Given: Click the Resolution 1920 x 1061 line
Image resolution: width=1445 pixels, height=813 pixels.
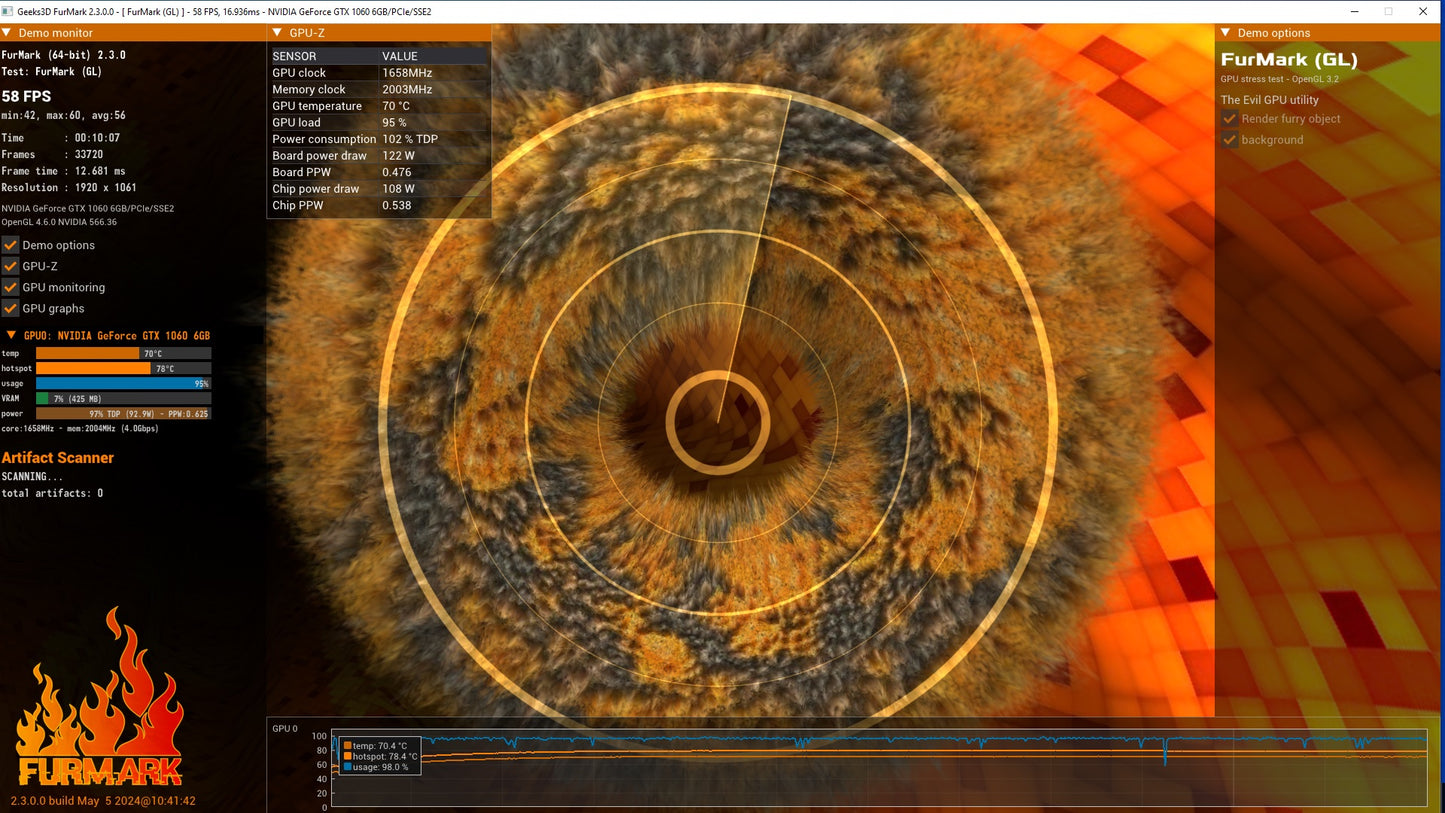Looking at the screenshot, I should click(x=69, y=187).
